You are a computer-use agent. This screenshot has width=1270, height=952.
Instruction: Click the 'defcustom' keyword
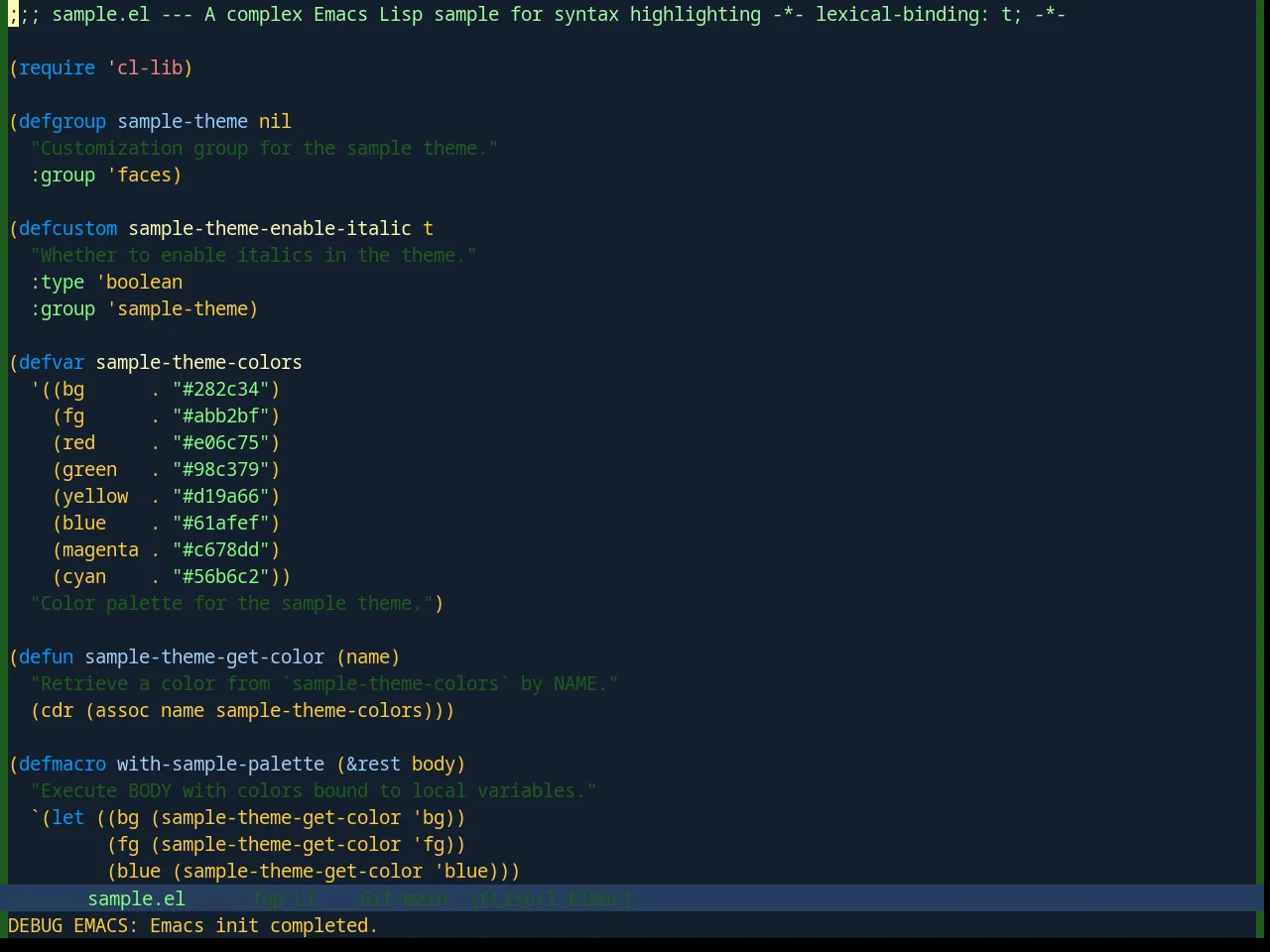68,228
